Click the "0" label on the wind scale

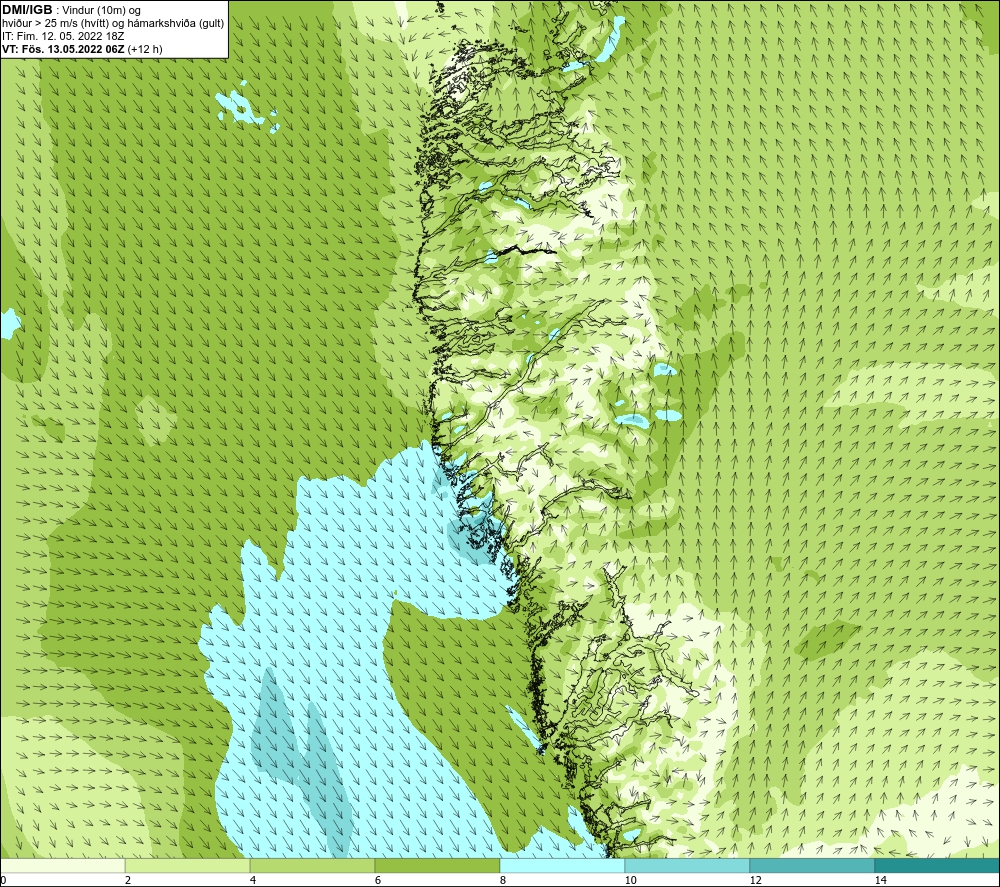(x=3, y=881)
